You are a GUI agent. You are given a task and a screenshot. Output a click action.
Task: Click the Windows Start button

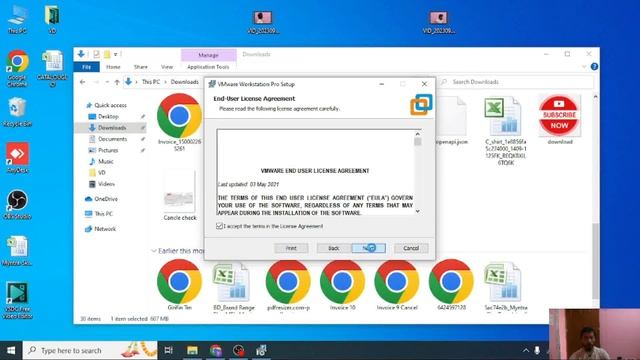11,350
